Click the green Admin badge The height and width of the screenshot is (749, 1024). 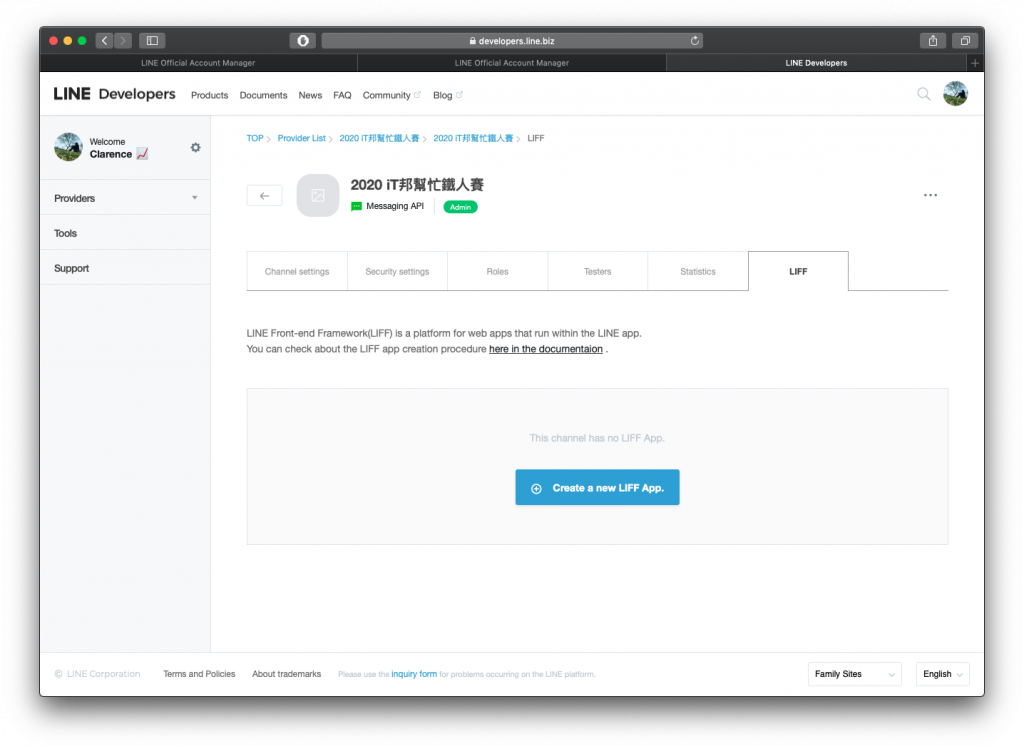coord(460,207)
